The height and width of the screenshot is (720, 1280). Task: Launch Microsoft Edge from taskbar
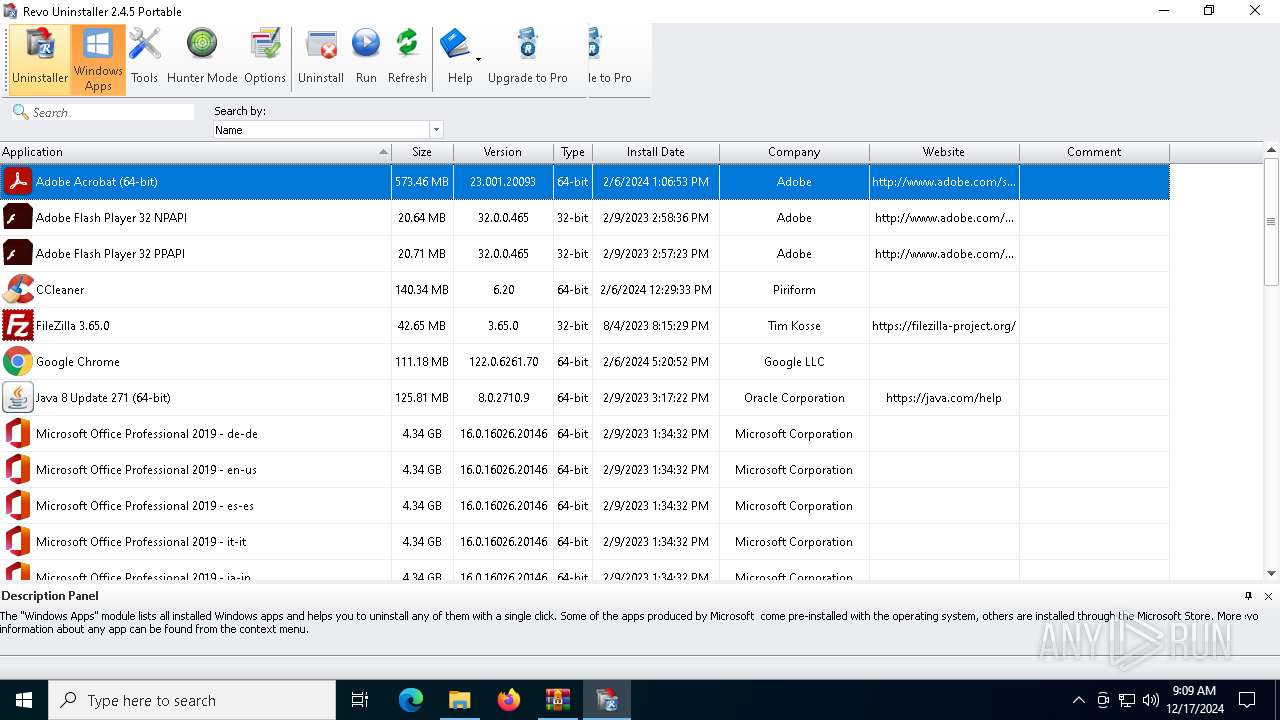(x=411, y=700)
